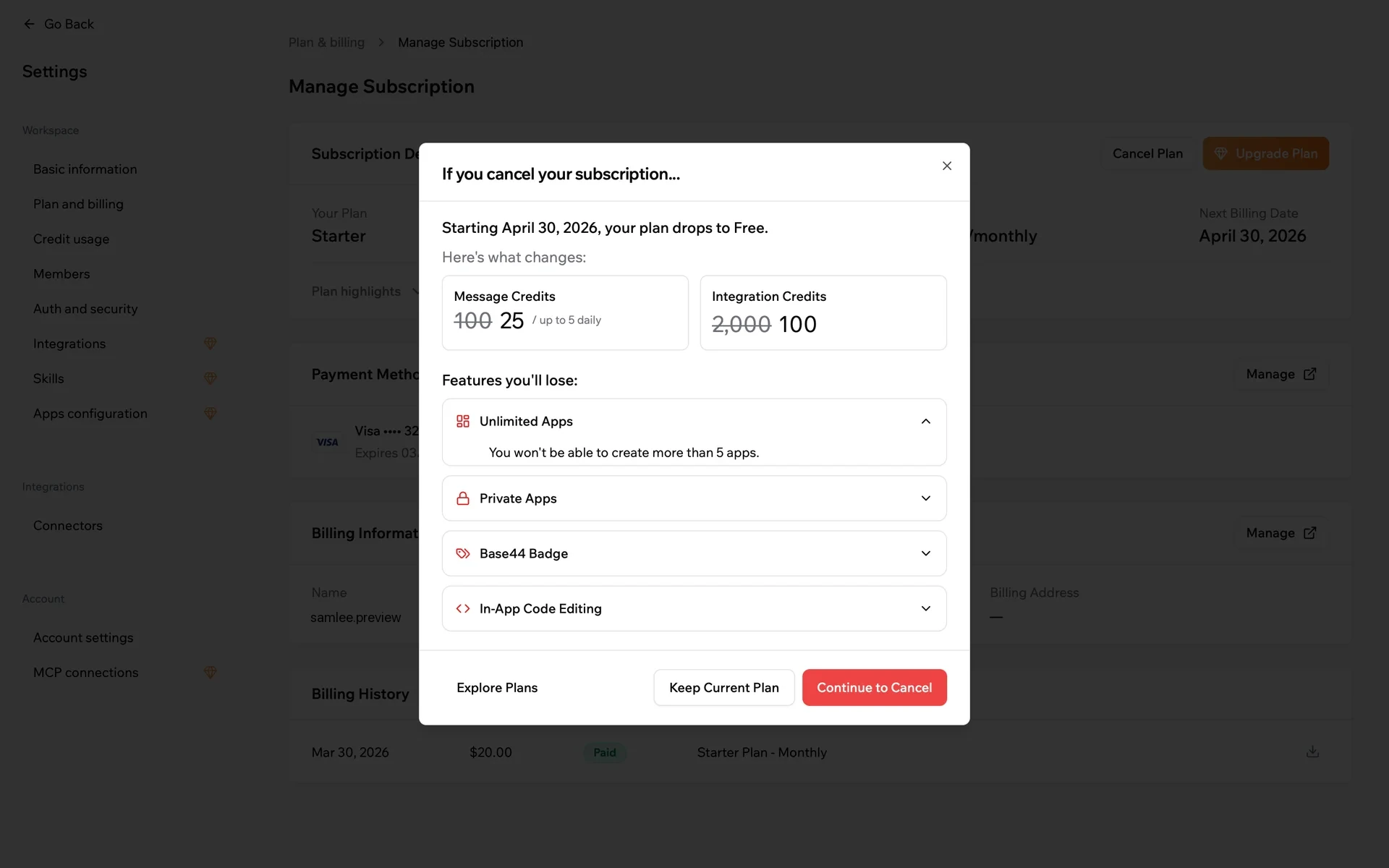Open Connectors in the sidebar
1389x868 pixels.
tap(68, 526)
